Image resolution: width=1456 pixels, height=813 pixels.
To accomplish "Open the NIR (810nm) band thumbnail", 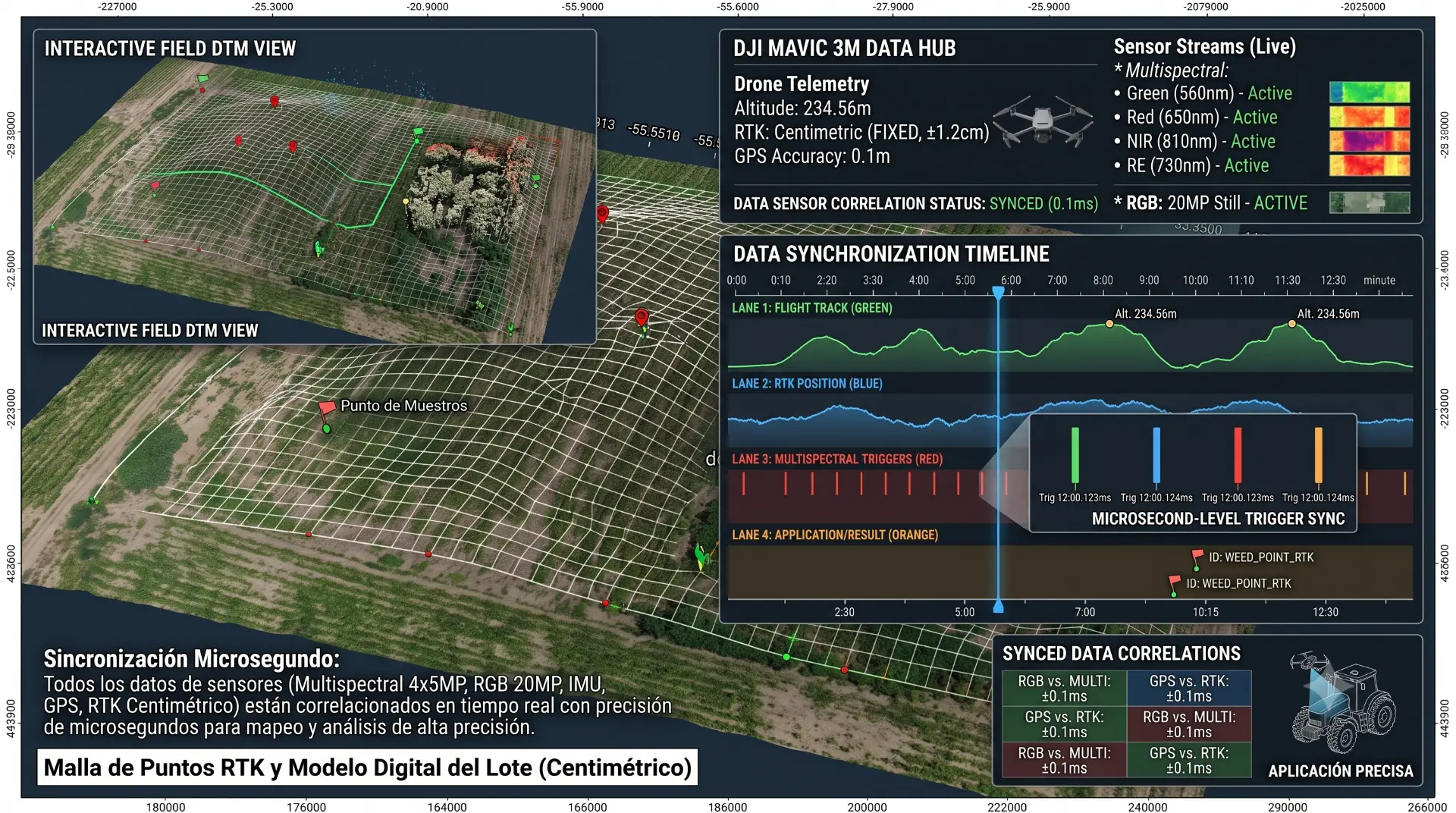I will pyautogui.click(x=1370, y=141).
